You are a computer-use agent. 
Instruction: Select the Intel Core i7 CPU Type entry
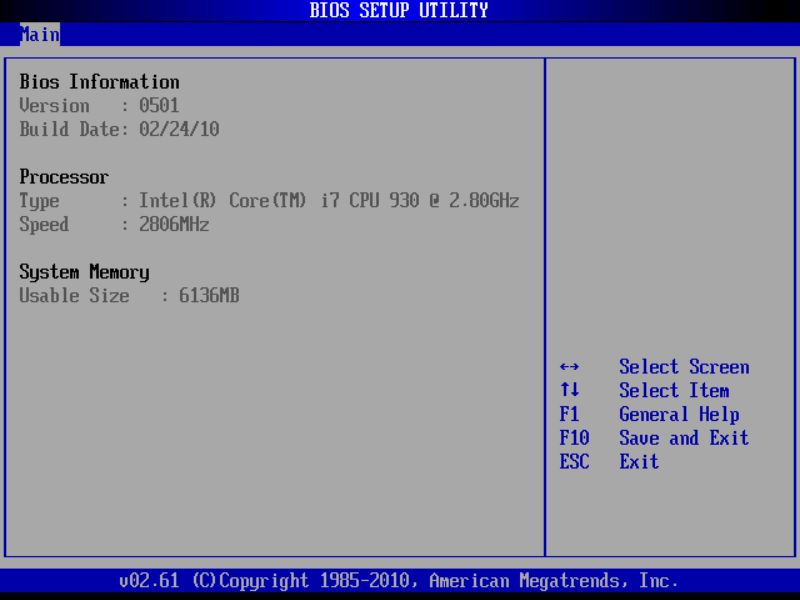[x=270, y=200]
